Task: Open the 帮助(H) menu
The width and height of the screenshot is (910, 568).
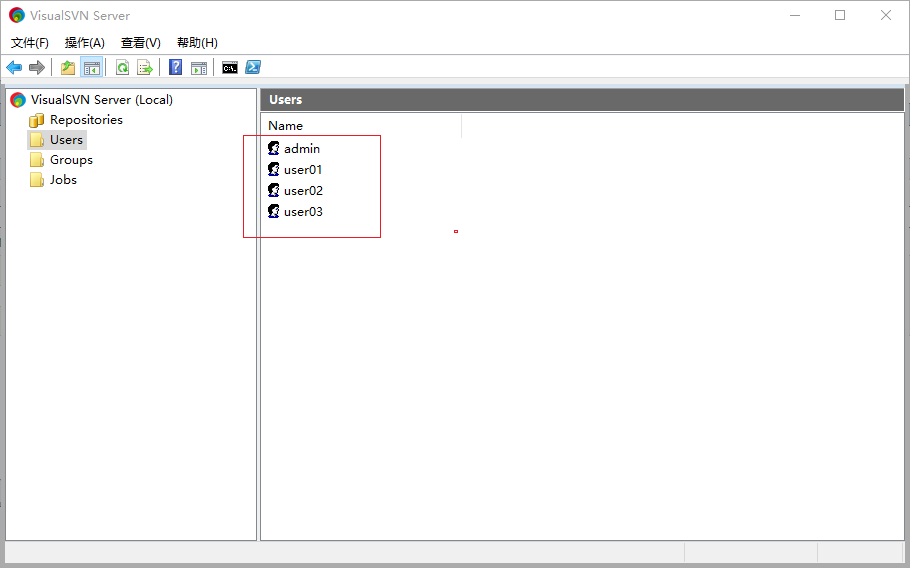Action: pyautogui.click(x=197, y=43)
